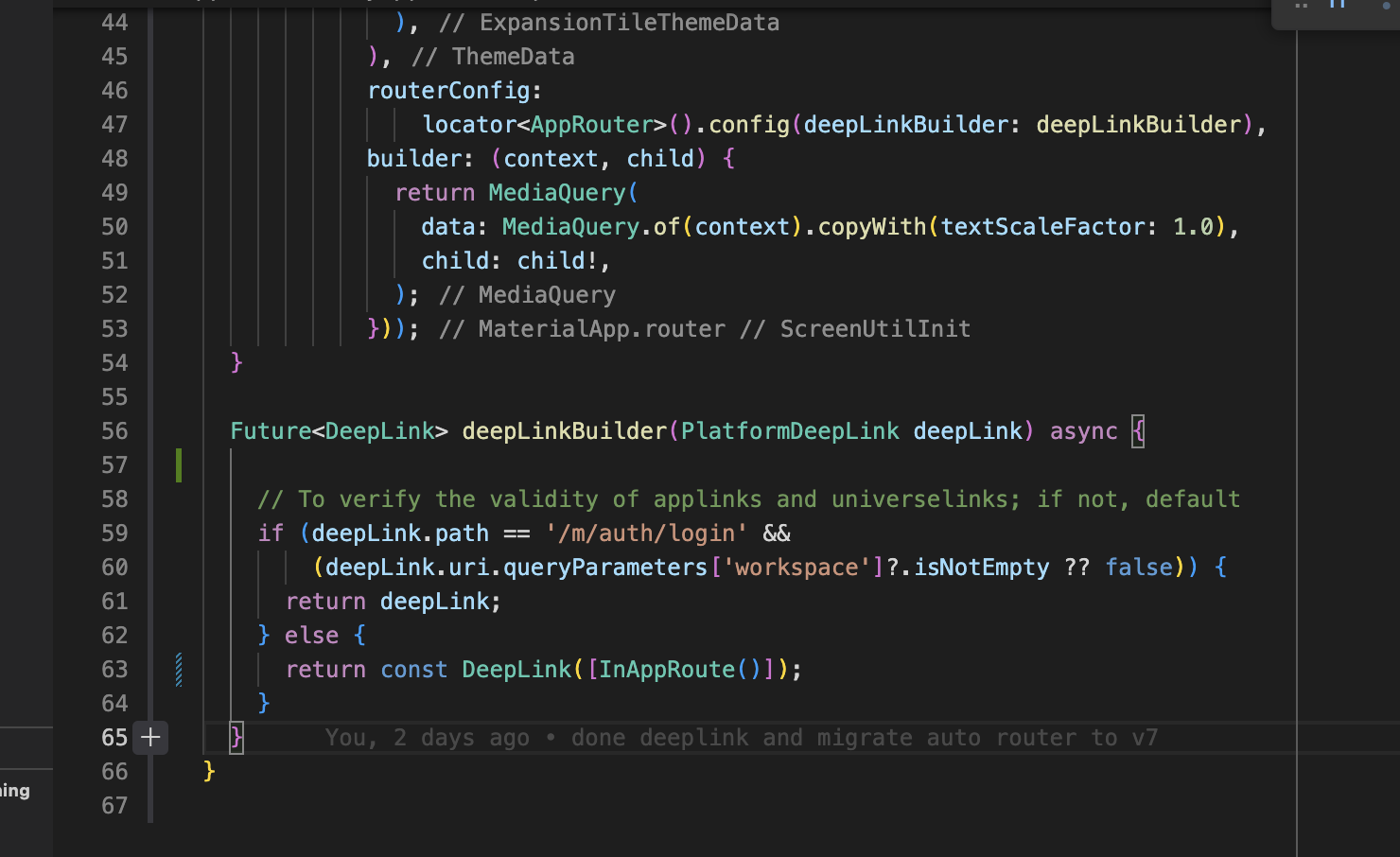Click the 'workspace' string on line 60

coord(797,567)
